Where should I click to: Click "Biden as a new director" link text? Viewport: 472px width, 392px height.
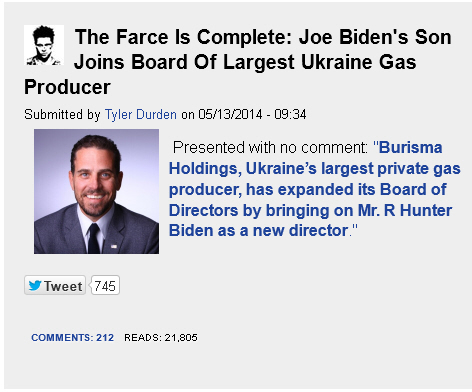pyautogui.click(x=259, y=231)
